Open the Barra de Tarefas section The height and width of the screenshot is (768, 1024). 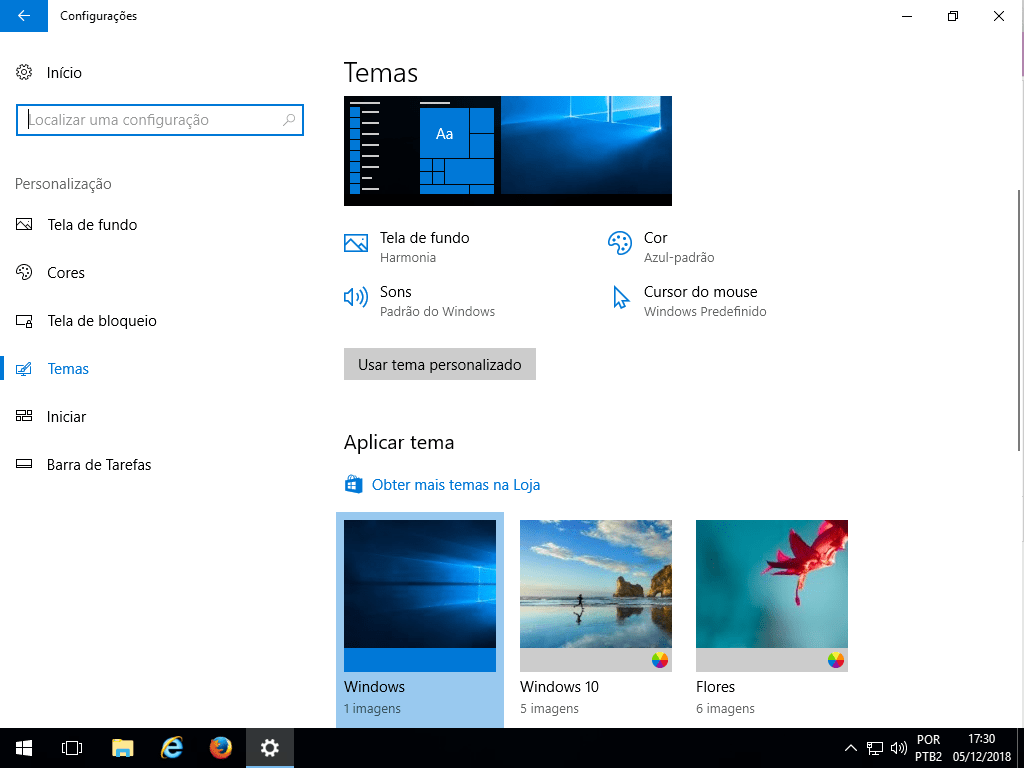(x=99, y=465)
